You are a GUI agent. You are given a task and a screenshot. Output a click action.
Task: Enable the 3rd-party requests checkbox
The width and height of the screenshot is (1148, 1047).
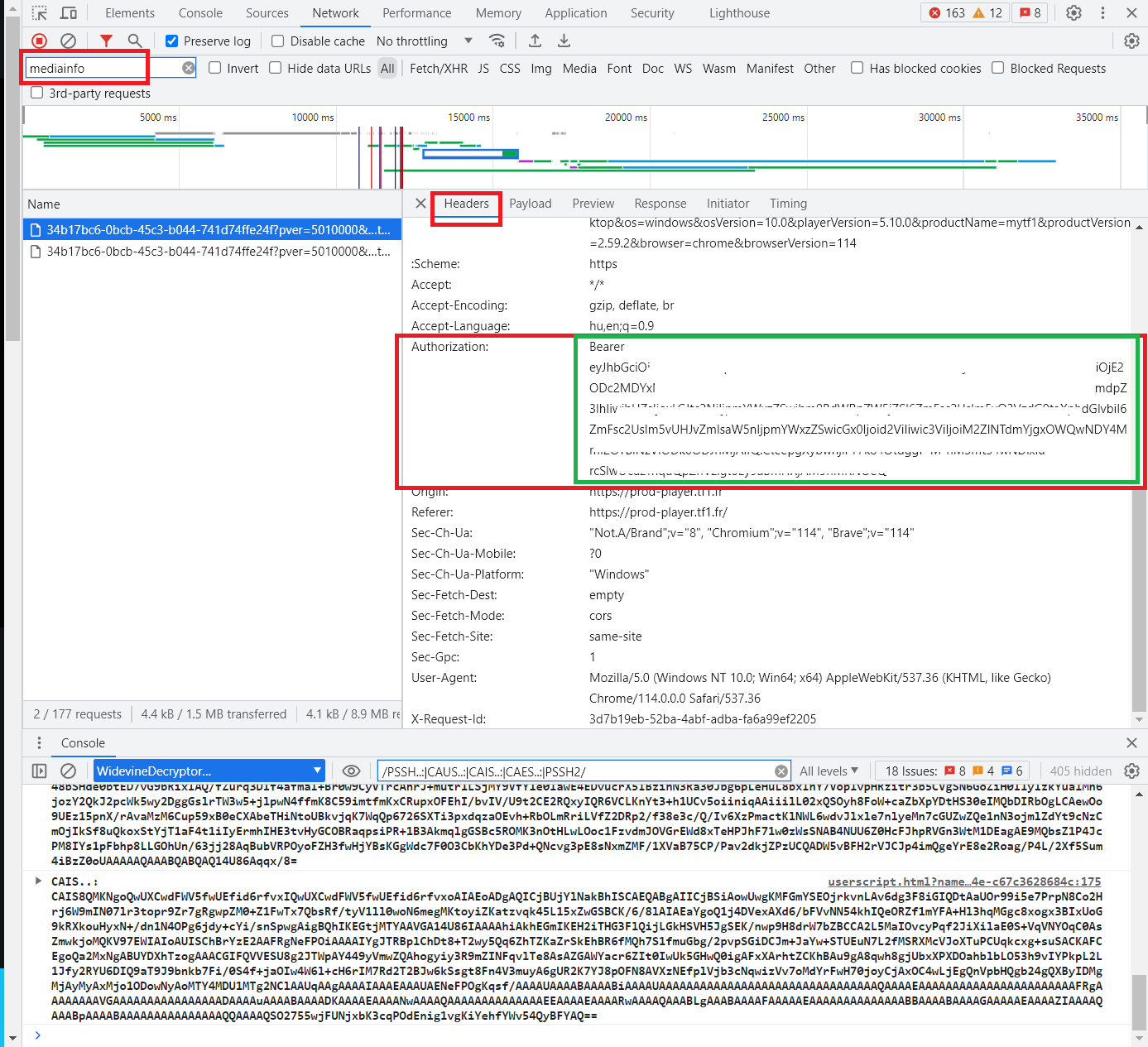(37, 93)
